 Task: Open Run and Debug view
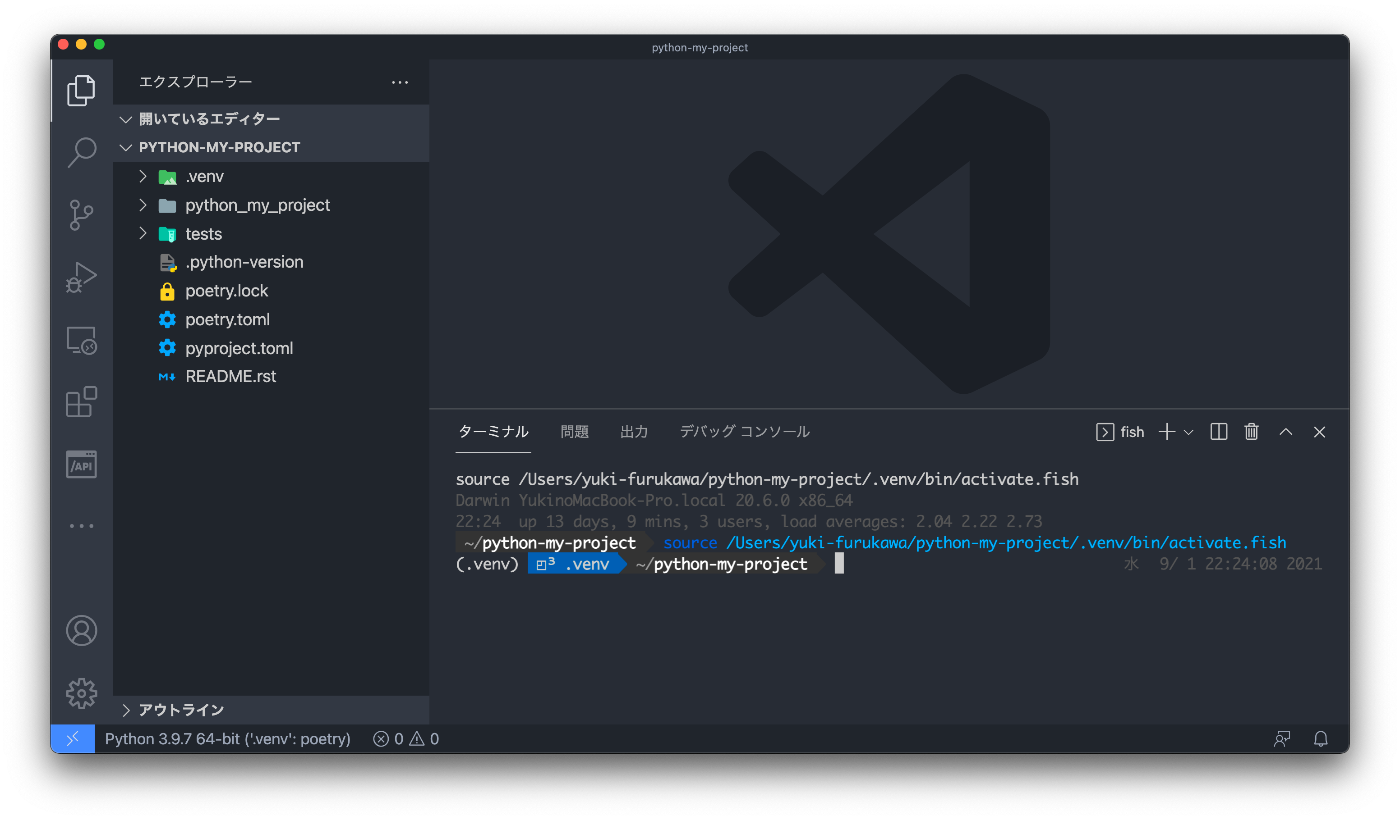(81, 277)
